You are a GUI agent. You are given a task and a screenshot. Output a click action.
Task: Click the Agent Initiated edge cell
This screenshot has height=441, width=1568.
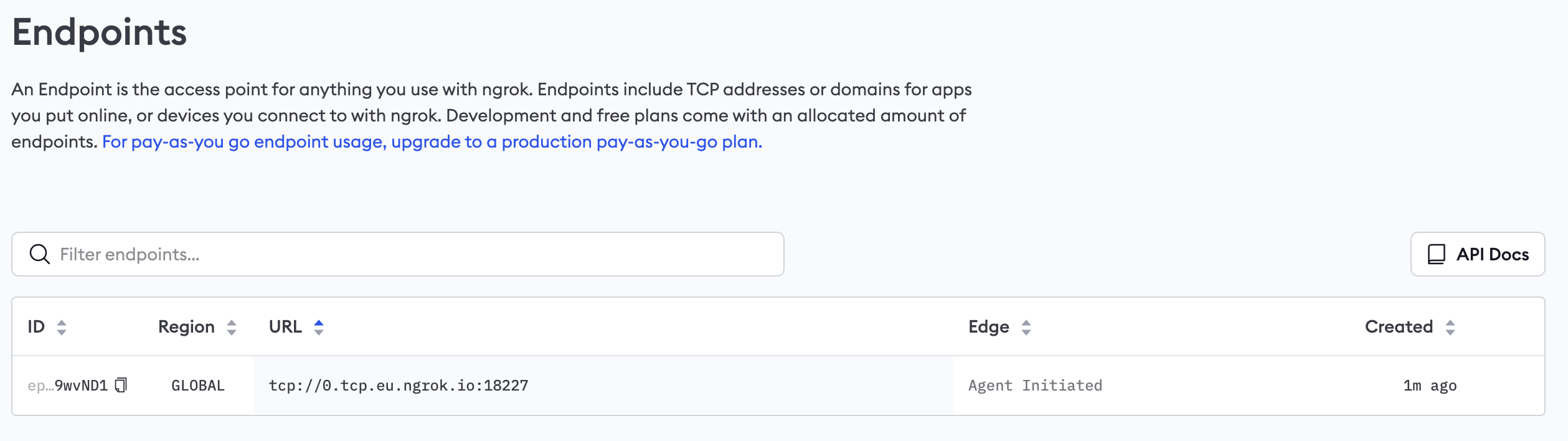[x=1036, y=386]
